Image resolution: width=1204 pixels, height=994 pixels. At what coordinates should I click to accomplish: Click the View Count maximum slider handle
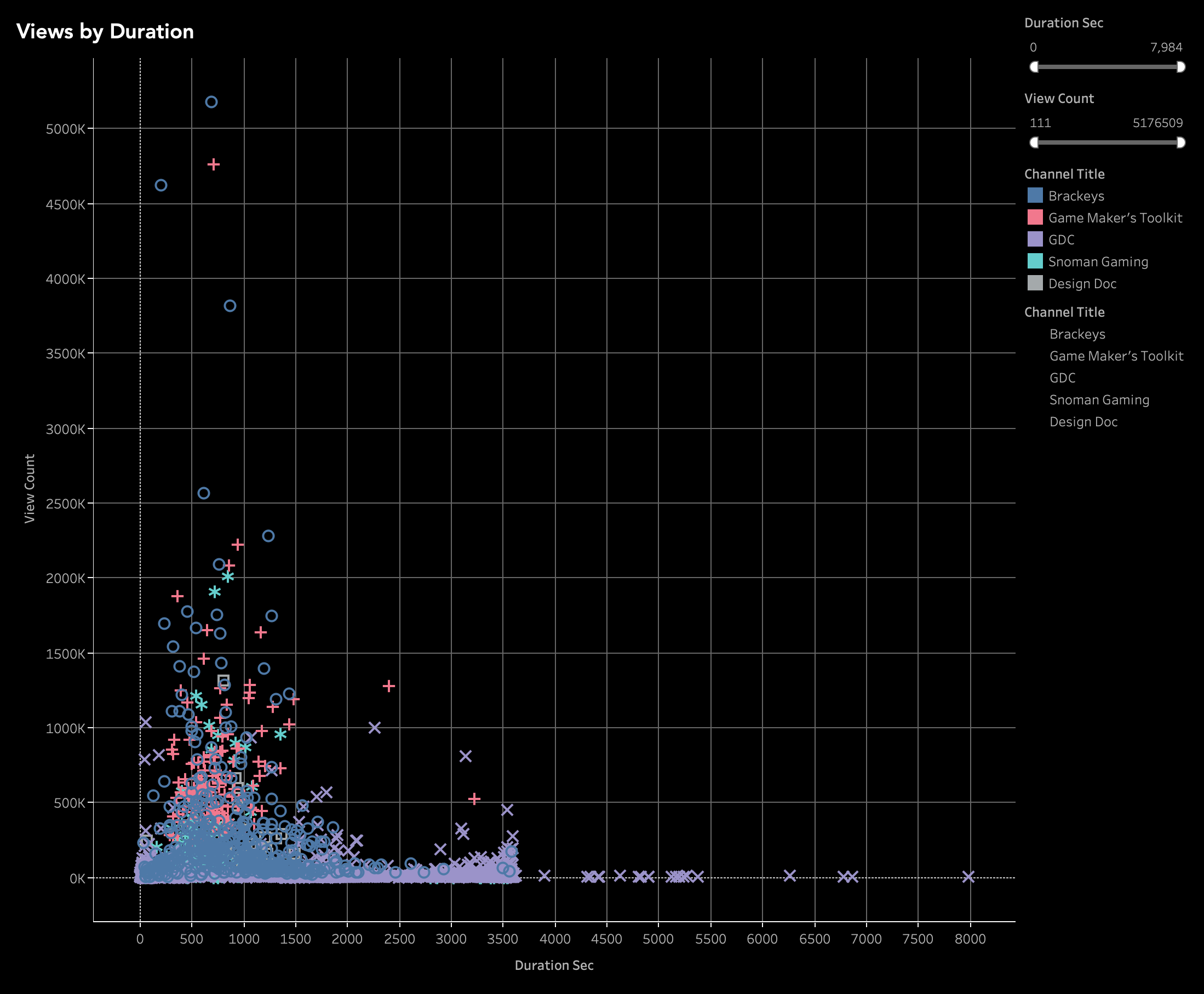click(x=1180, y=142)
